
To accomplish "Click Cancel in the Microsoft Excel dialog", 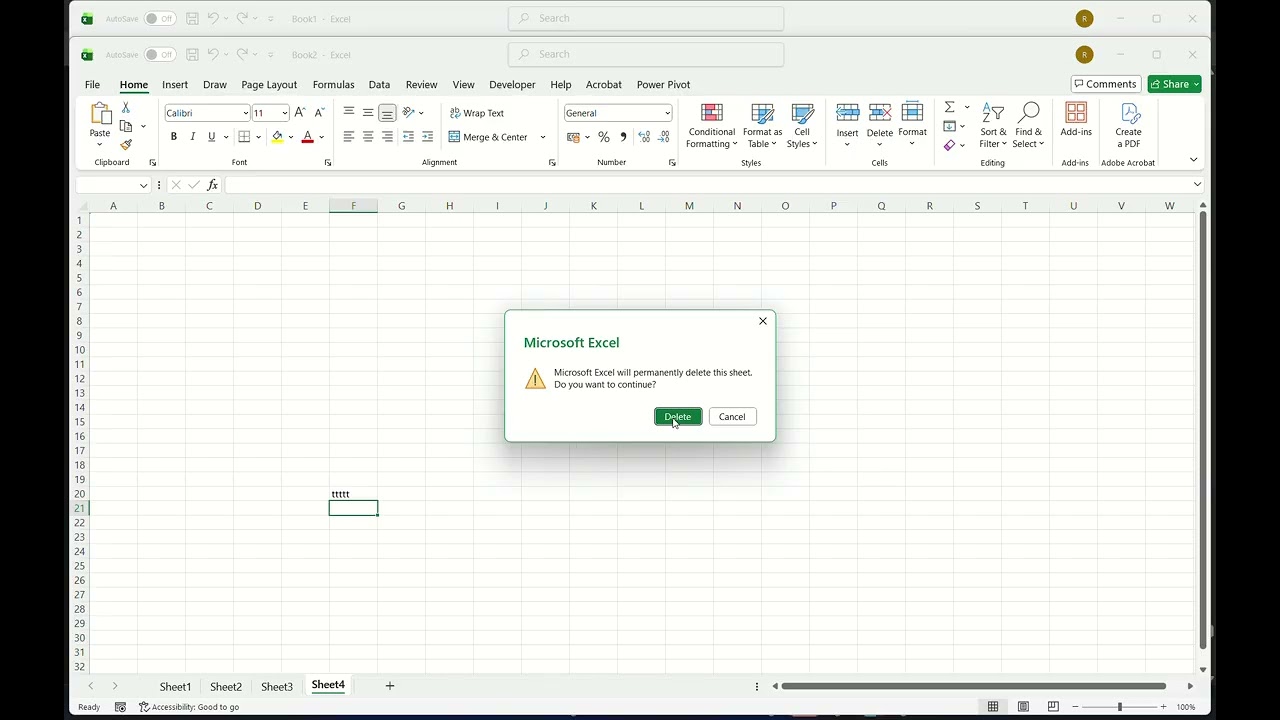I will (x=732, y=417).
